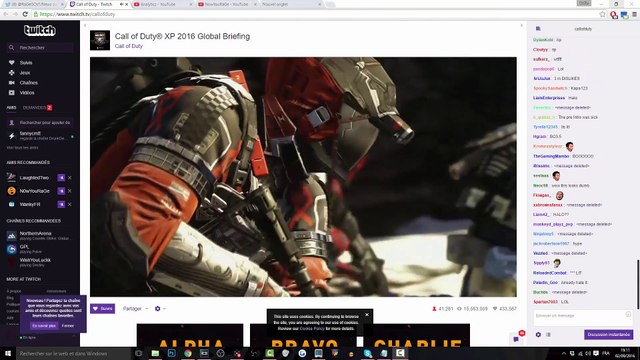640x360 pixels.
Task: Close the Call of Duty Twitch tab
Action: click(127, 4)
